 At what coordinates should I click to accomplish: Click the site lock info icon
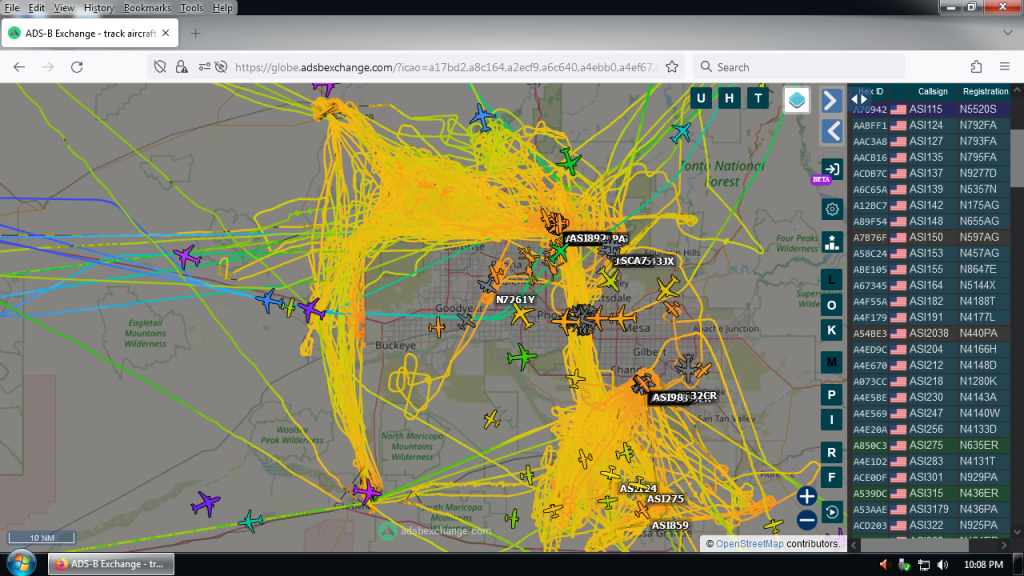tap(182, 67)
